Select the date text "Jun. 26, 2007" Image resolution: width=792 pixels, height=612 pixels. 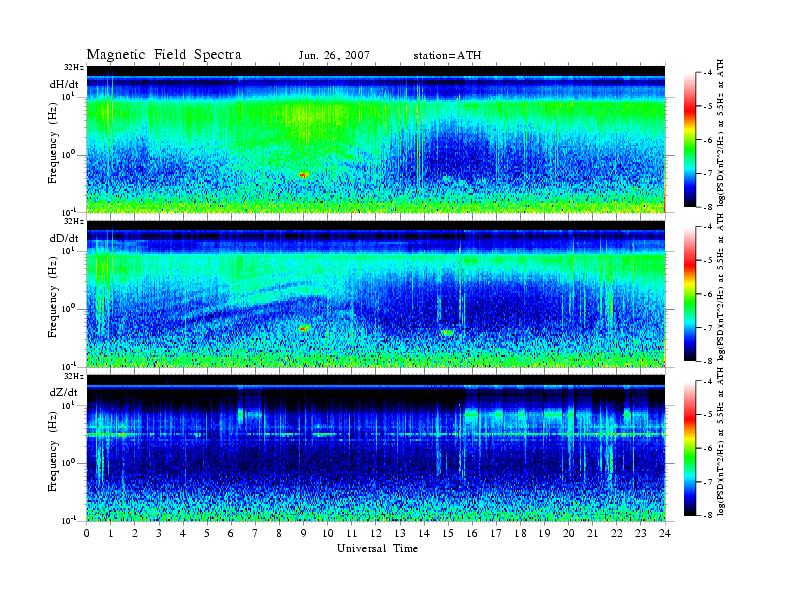click(334, 55)
